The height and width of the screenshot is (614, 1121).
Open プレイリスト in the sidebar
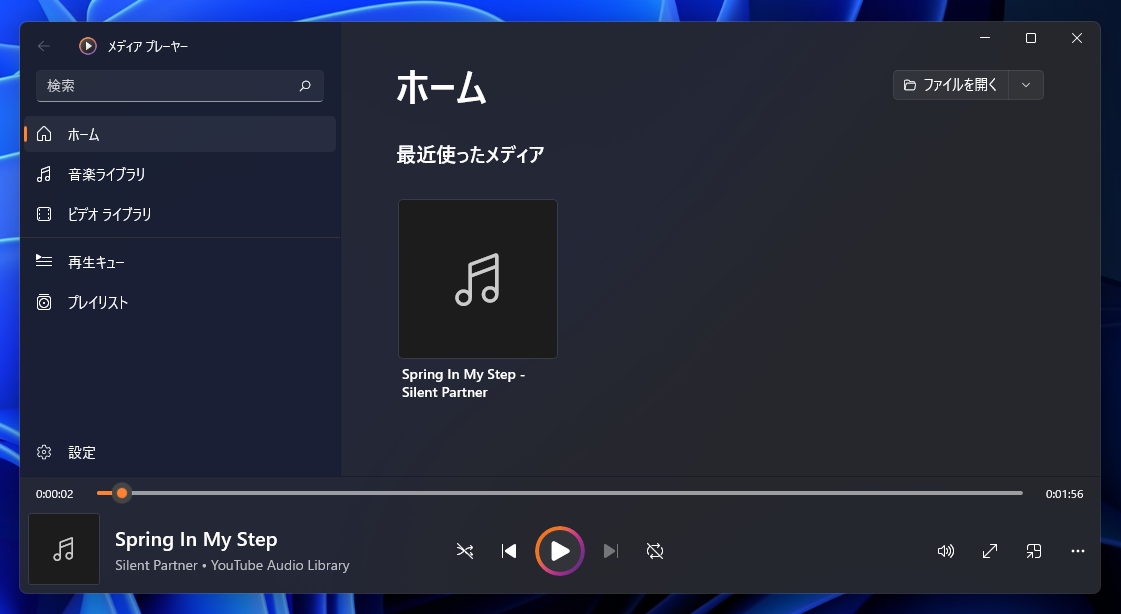tap(180, 302)
